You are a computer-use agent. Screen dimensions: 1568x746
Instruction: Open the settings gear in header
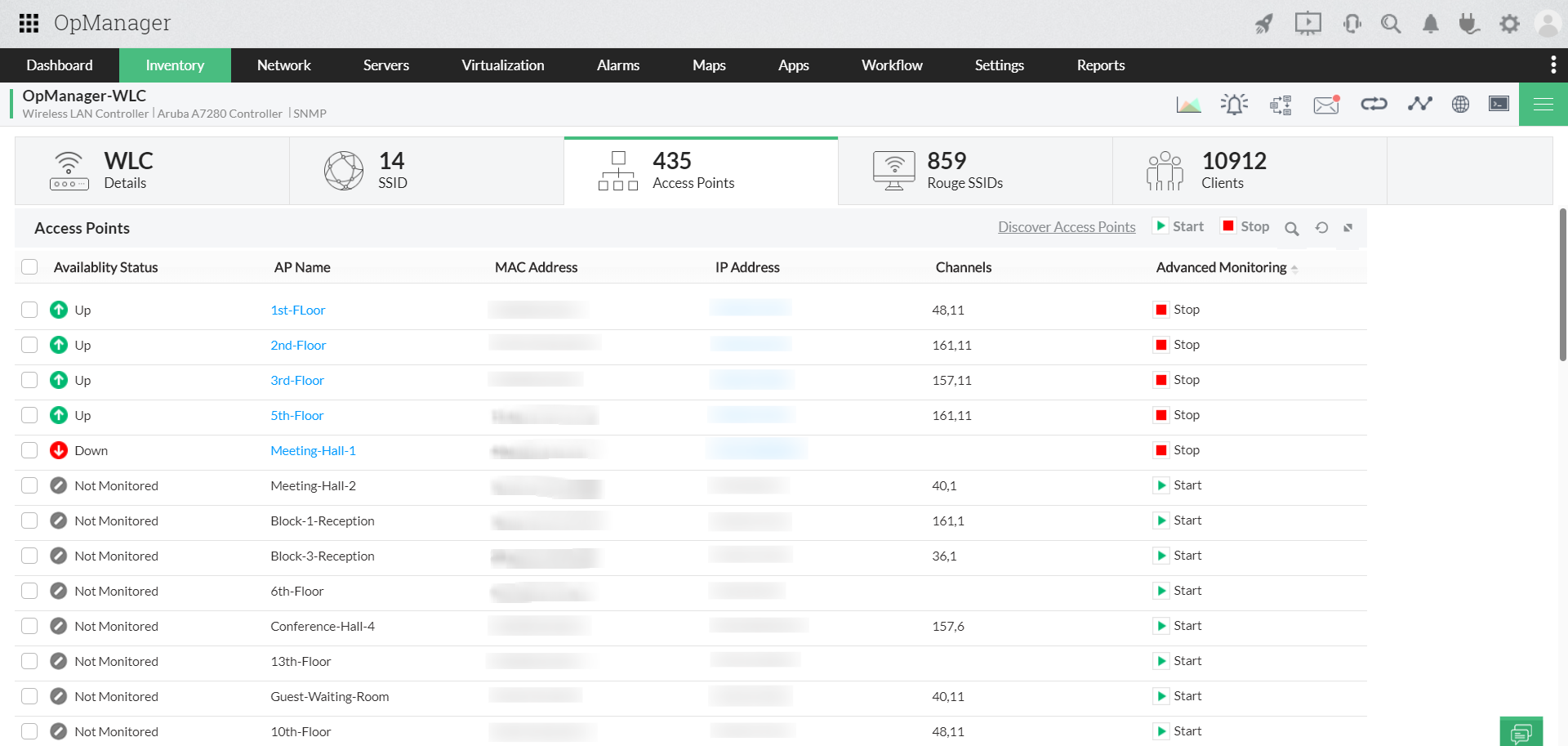tap(1509, 24)
